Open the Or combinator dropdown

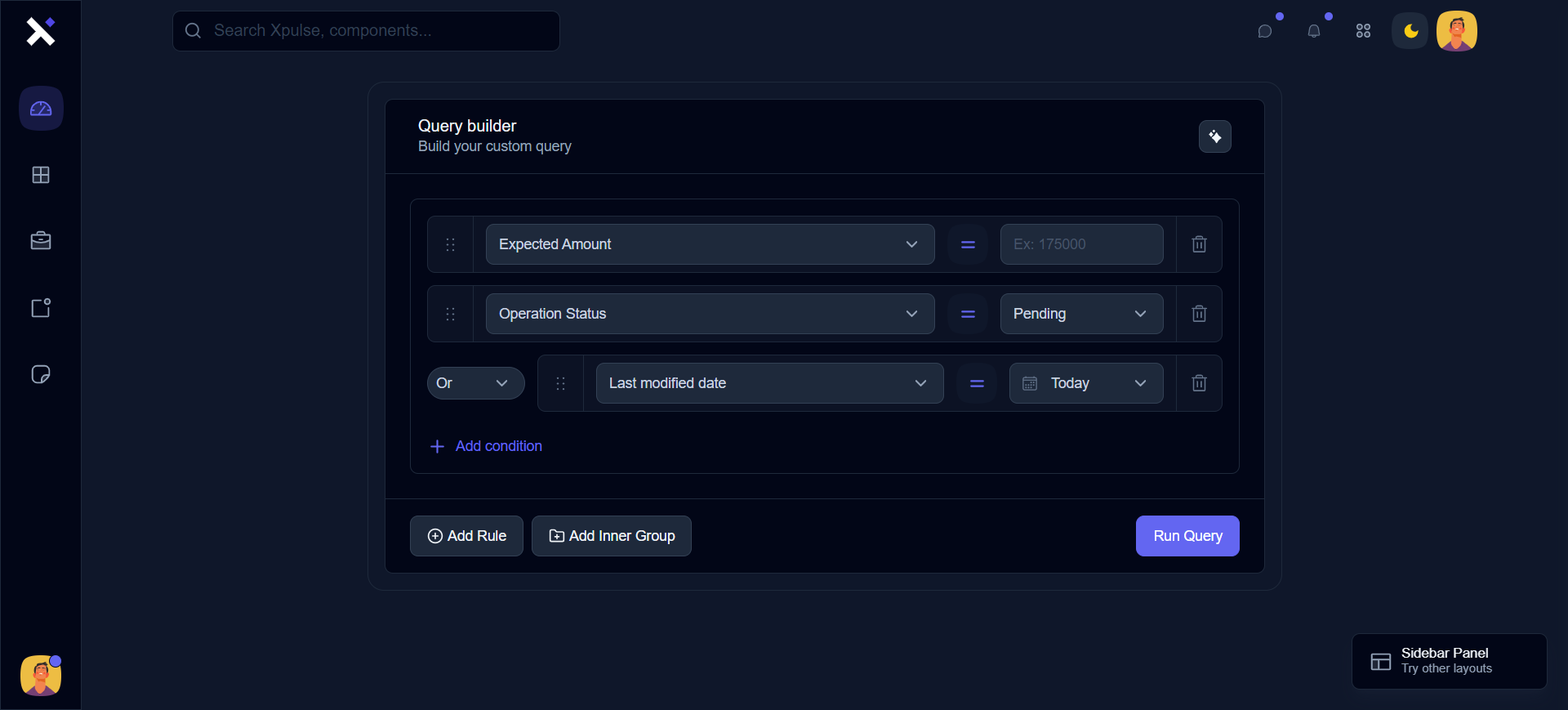click(x=475, y=383)
